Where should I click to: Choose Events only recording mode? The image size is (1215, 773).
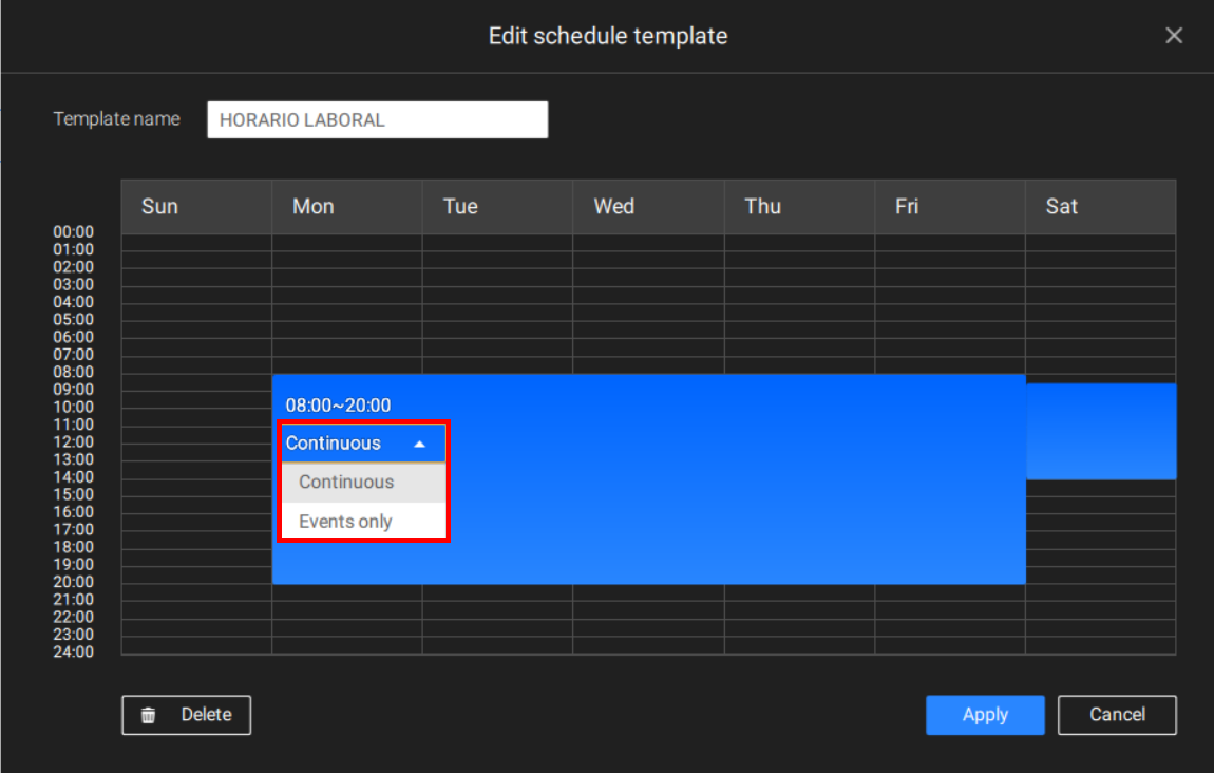point(364,521)
